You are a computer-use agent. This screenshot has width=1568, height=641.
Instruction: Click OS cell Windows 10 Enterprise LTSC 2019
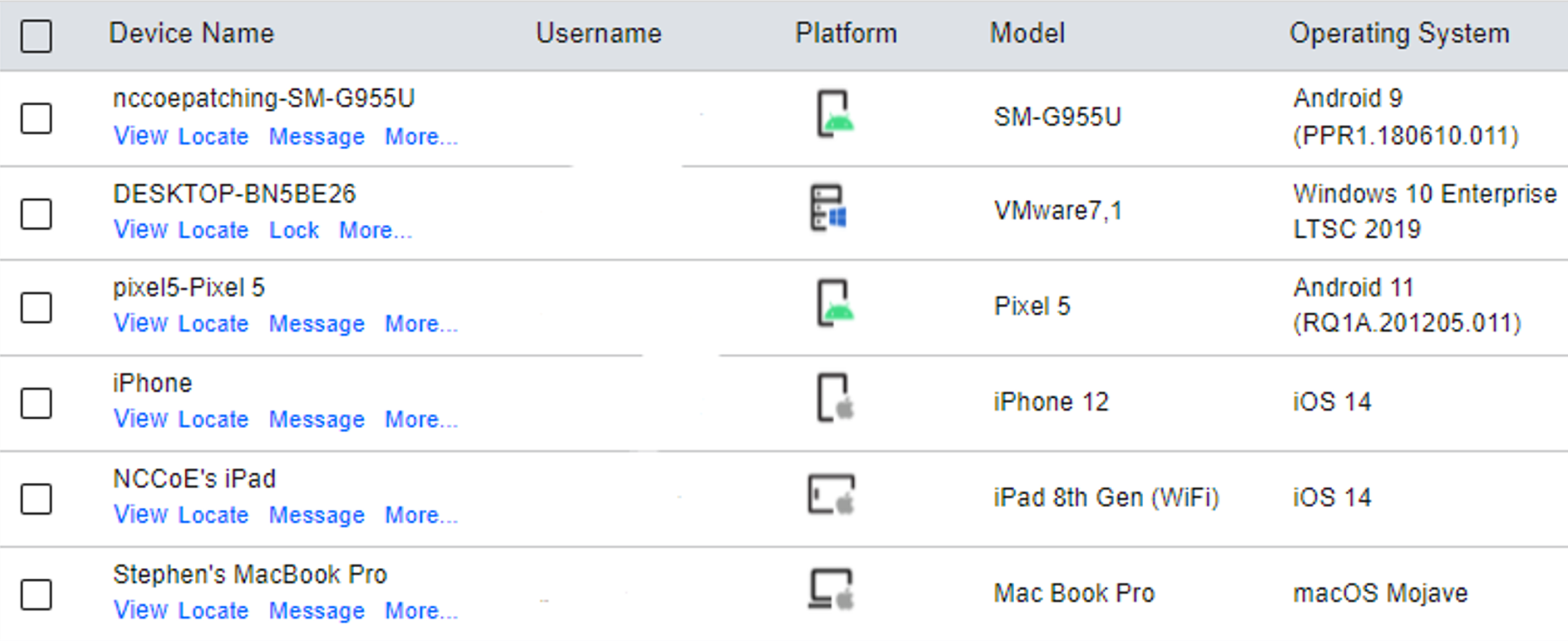[x=1425, y=212]
